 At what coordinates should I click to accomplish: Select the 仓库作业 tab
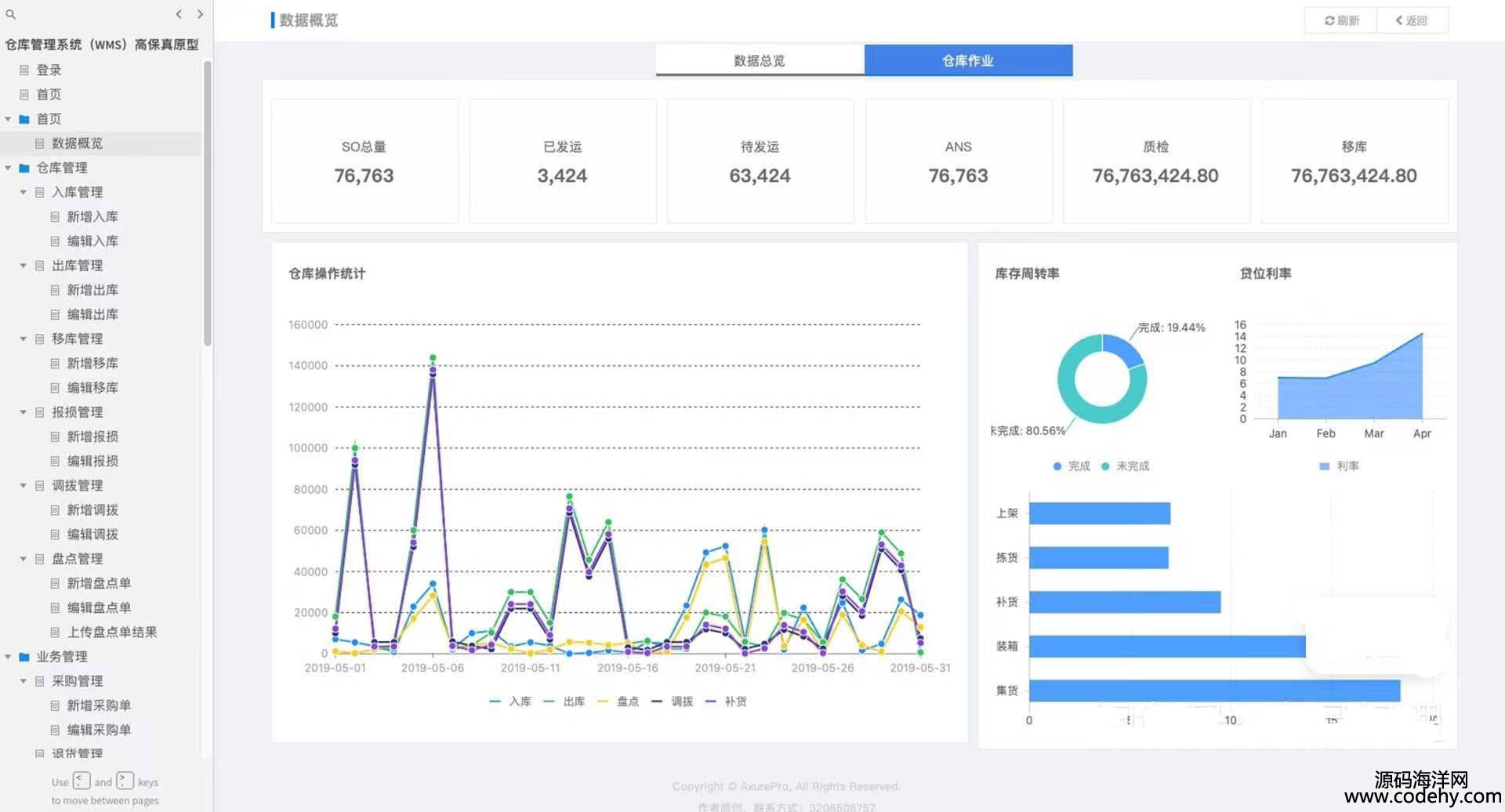[x=967, y=60]
